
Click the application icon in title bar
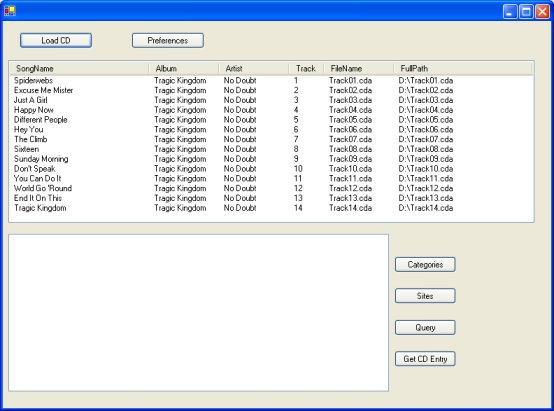(10, 11)
